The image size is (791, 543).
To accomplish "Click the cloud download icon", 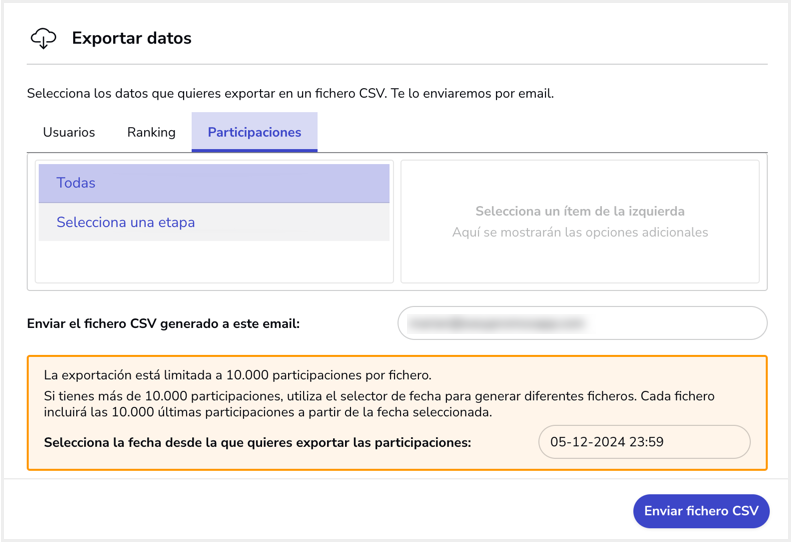I will tap(43, 38).
